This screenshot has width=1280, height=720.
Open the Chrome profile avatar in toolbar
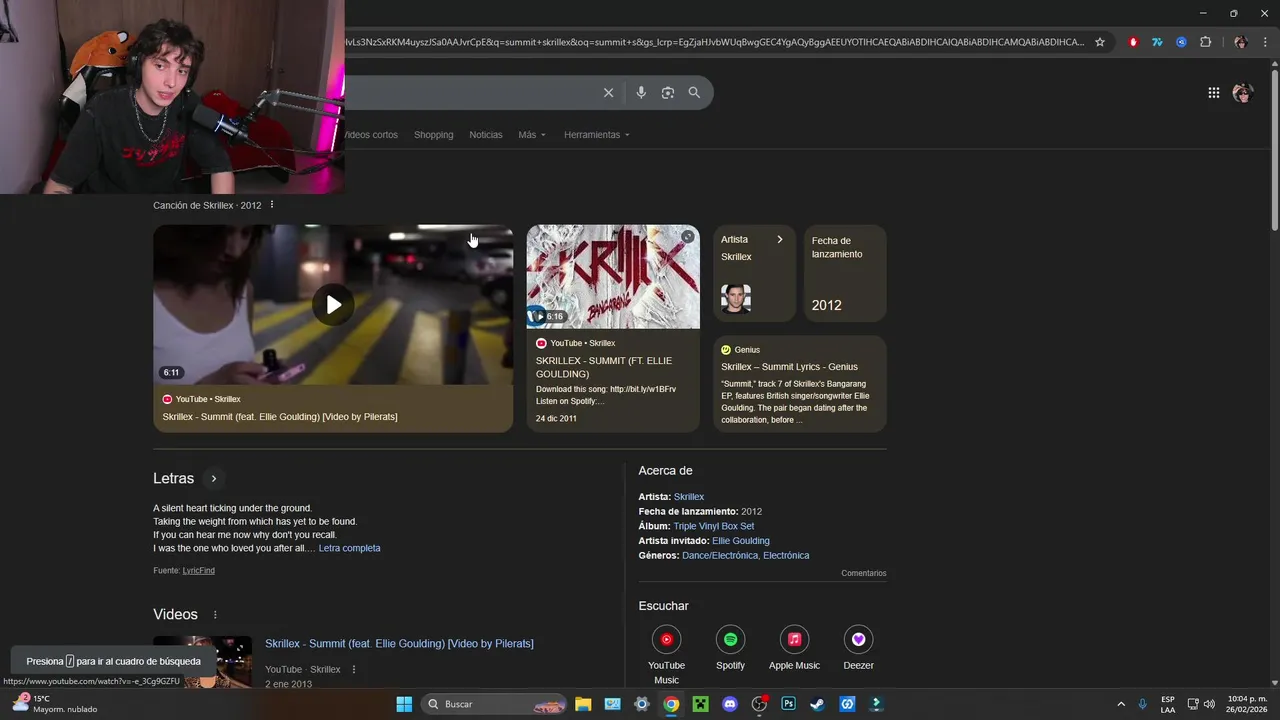coord(1240,42)
